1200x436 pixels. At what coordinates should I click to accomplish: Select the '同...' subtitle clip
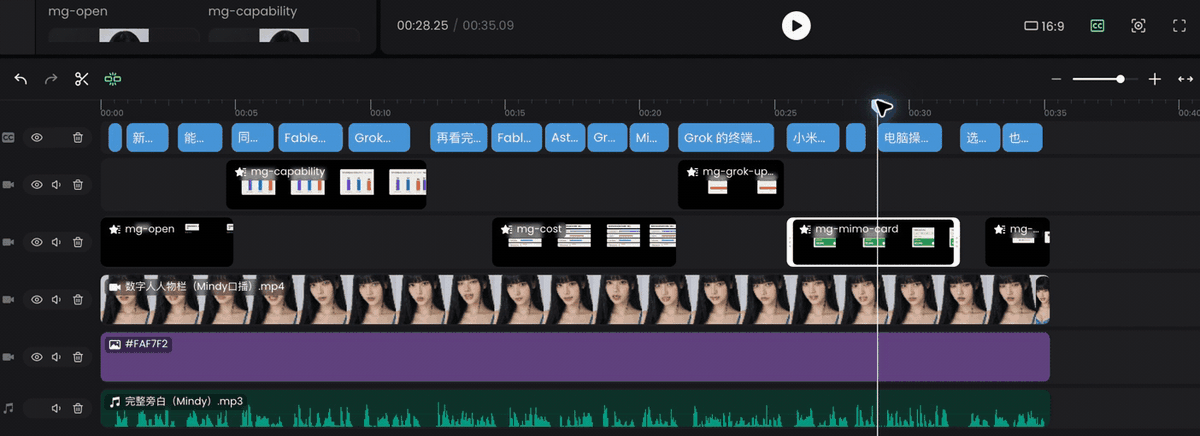252,138
